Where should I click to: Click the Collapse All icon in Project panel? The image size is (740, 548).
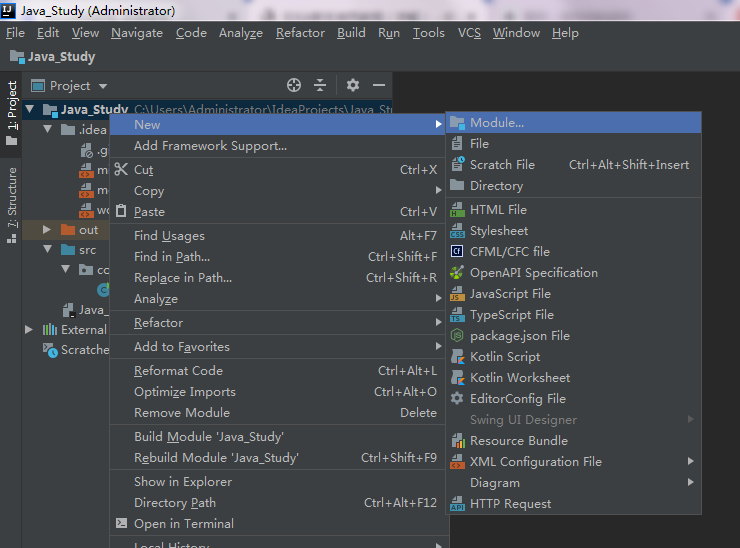(320, 85)
